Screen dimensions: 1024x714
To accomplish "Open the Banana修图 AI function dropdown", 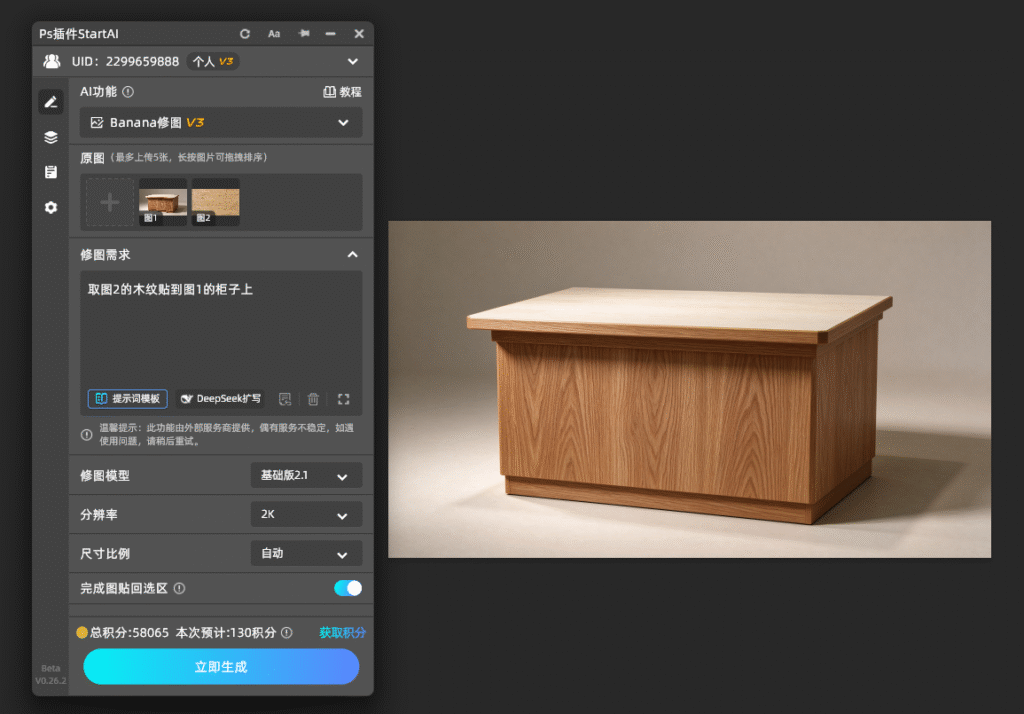I will [x=221, y=123].
